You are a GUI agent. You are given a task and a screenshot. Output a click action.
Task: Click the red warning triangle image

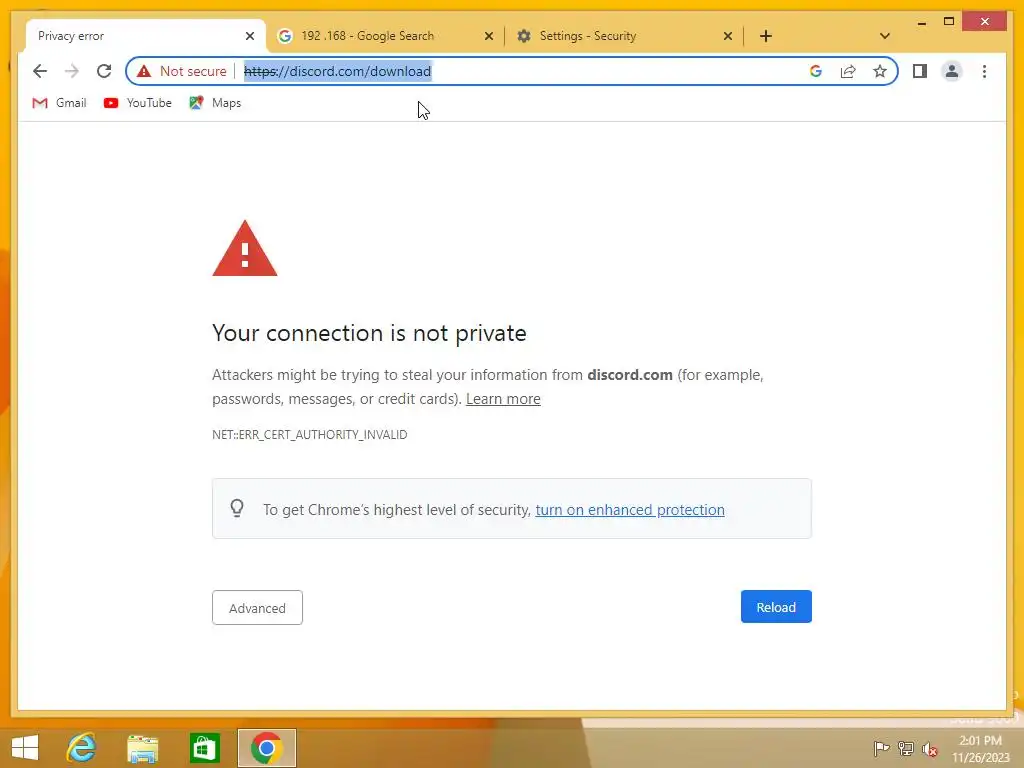click(245, 249)
